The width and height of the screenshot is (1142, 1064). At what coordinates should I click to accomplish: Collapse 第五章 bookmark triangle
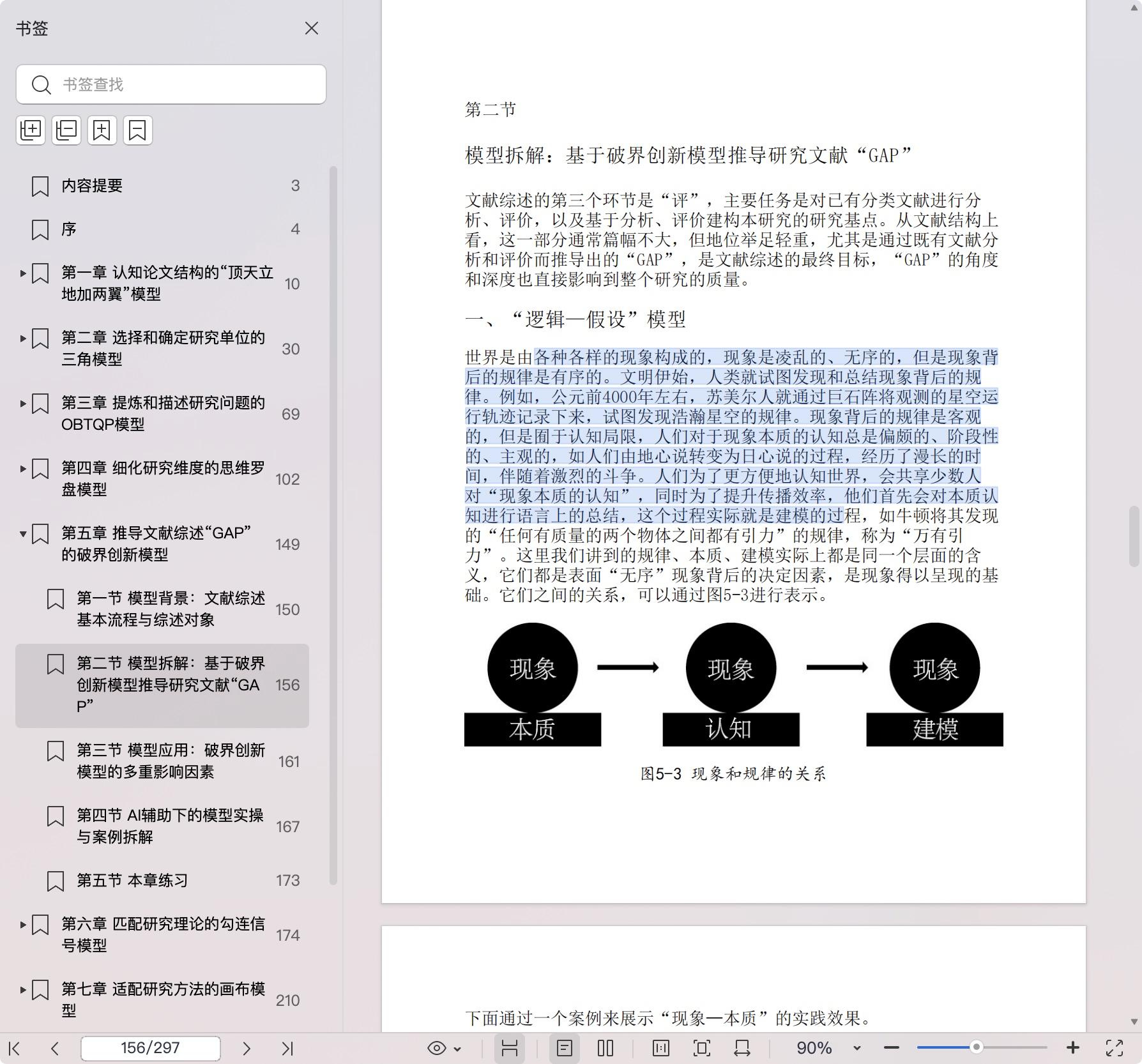click(23, 534)
